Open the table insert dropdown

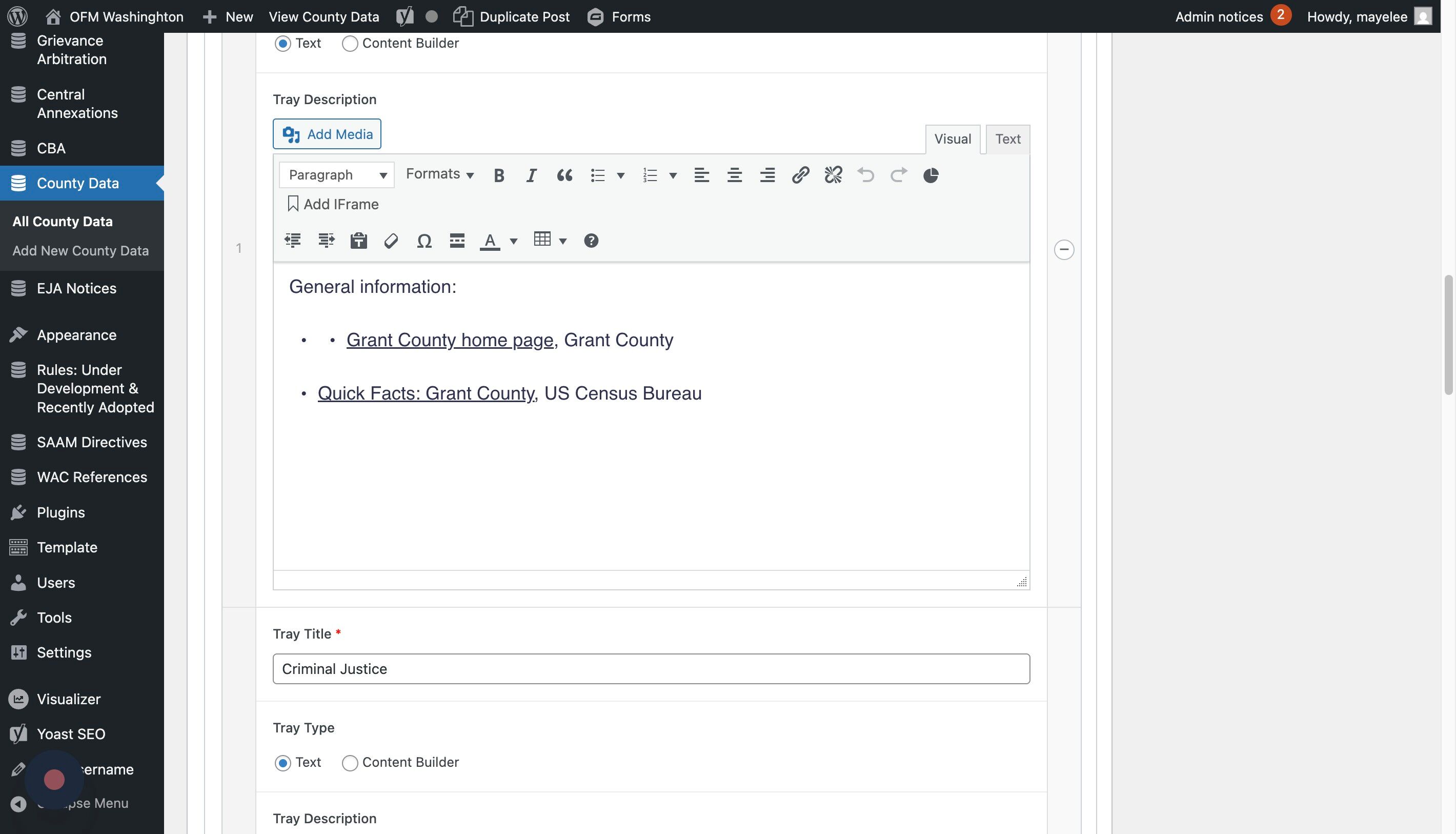click(x=563, y=241)
